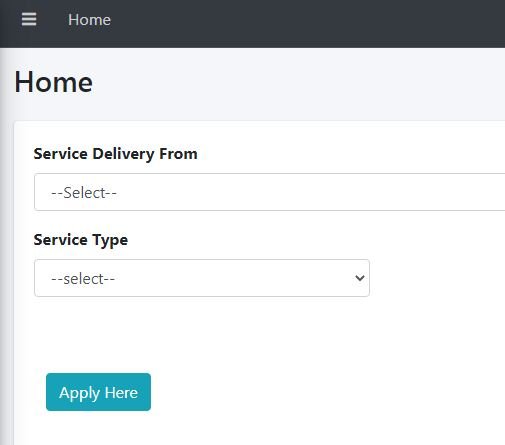Select the --Select-- placeholder in delivery field

click(84, 193)
